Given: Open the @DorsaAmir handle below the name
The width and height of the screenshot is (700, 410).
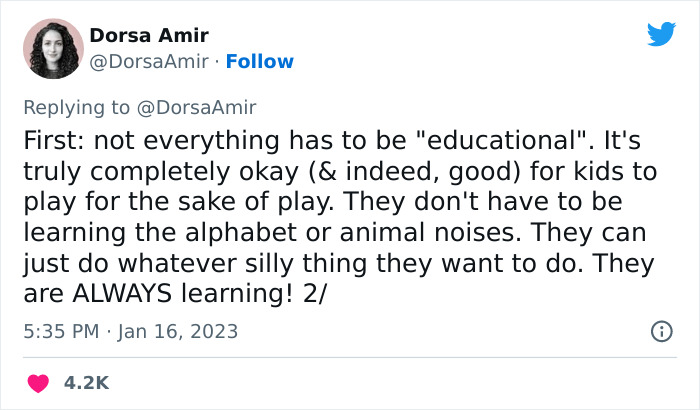Looking at the screenshot, I should click(x=149, y=62).
